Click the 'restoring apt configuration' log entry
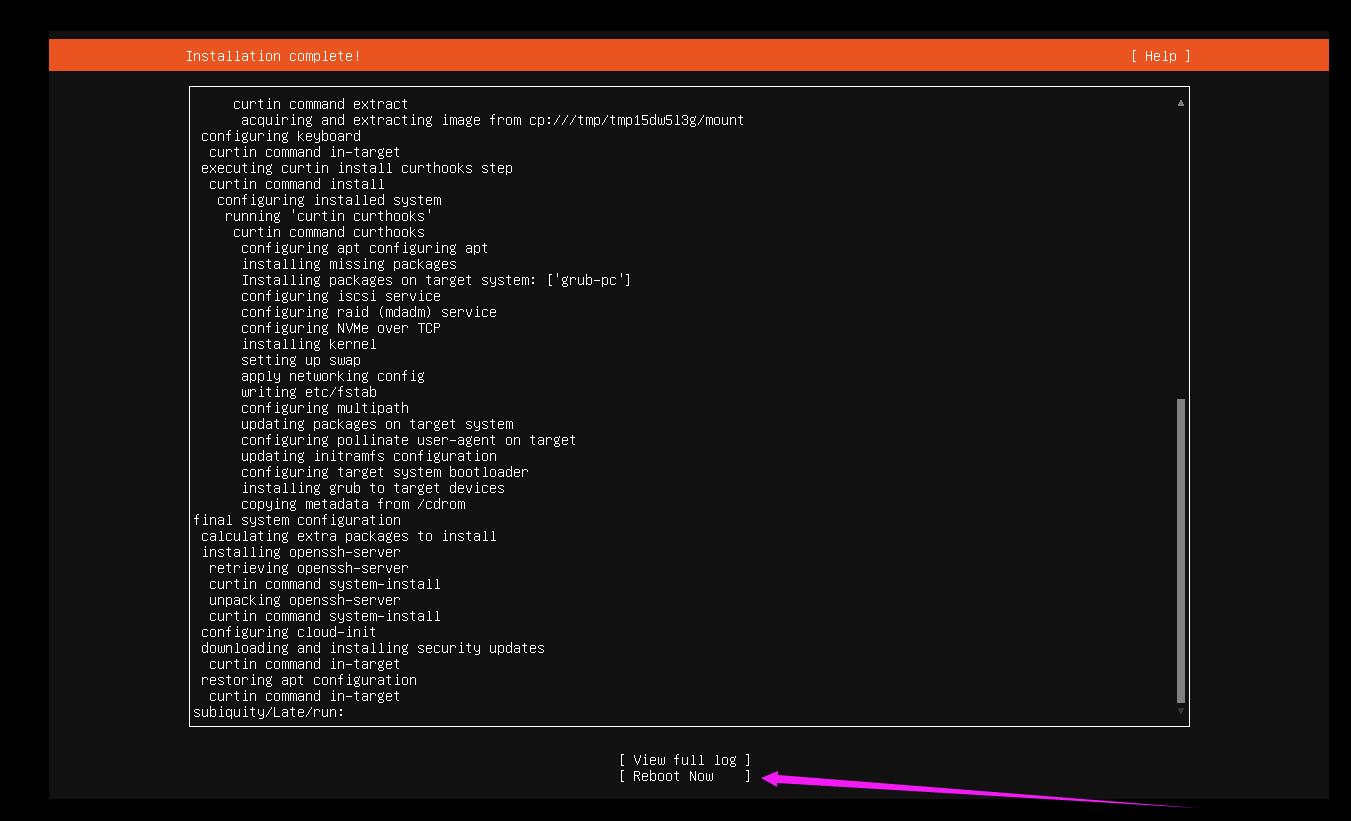The width and height of the screenshot is (1351, 821). 308,680
